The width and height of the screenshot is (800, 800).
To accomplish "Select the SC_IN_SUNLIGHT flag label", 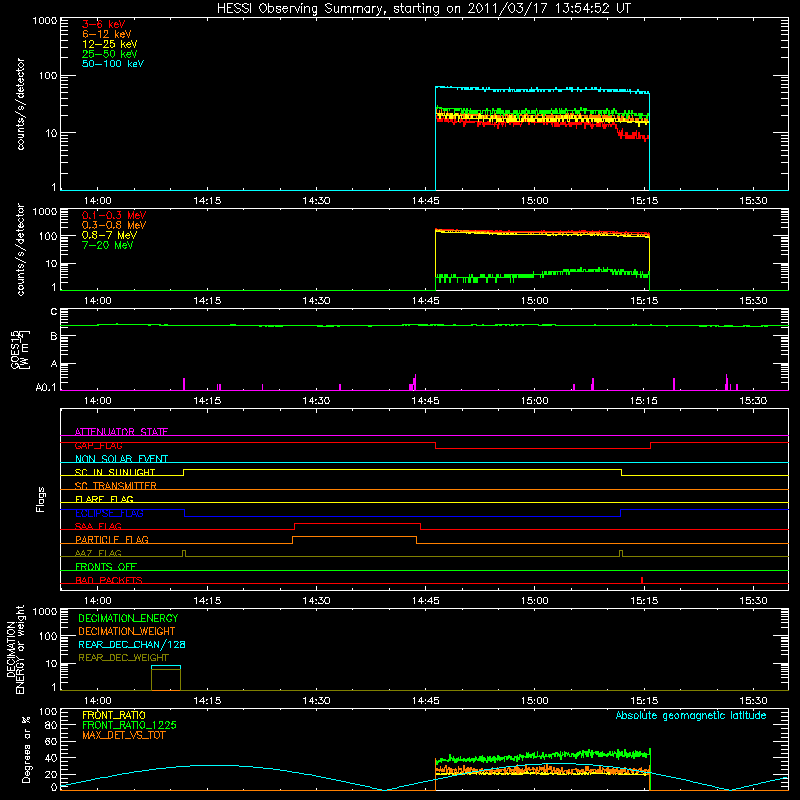I will coord(115,472).
